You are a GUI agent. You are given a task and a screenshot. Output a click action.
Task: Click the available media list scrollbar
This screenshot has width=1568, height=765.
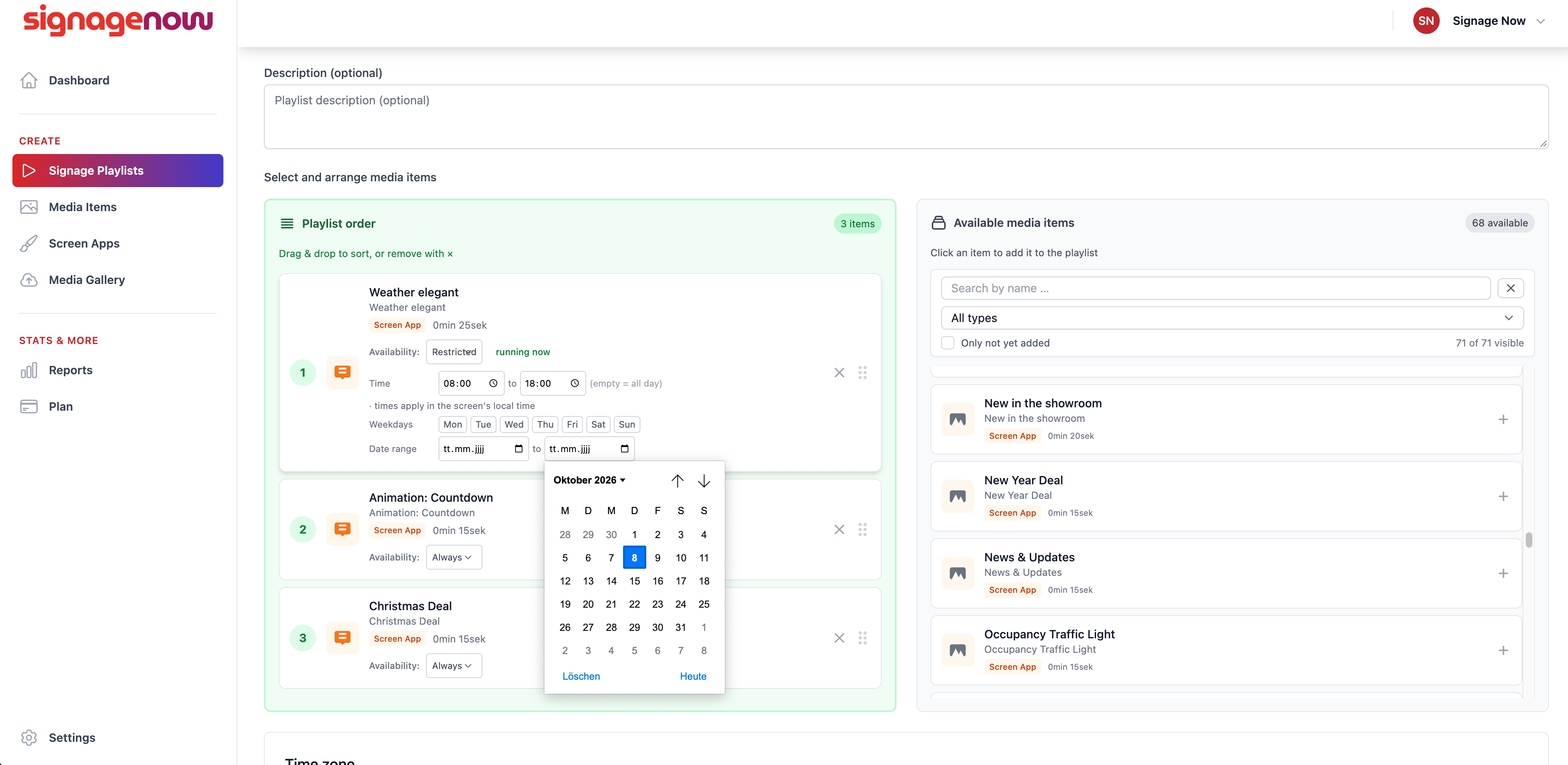pyautogui.click(x=1528, y=540)
